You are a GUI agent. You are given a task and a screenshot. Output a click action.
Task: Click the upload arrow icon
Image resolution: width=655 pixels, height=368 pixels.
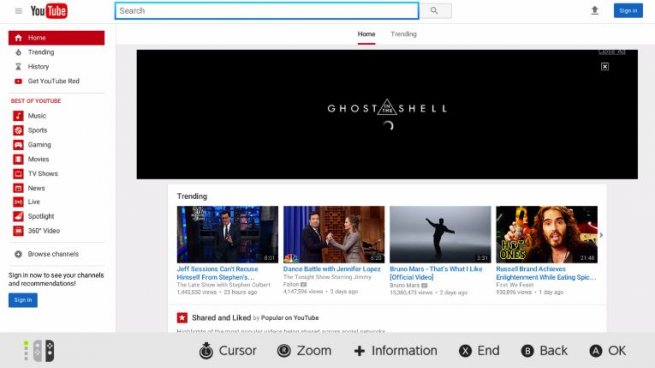(594, 11)
